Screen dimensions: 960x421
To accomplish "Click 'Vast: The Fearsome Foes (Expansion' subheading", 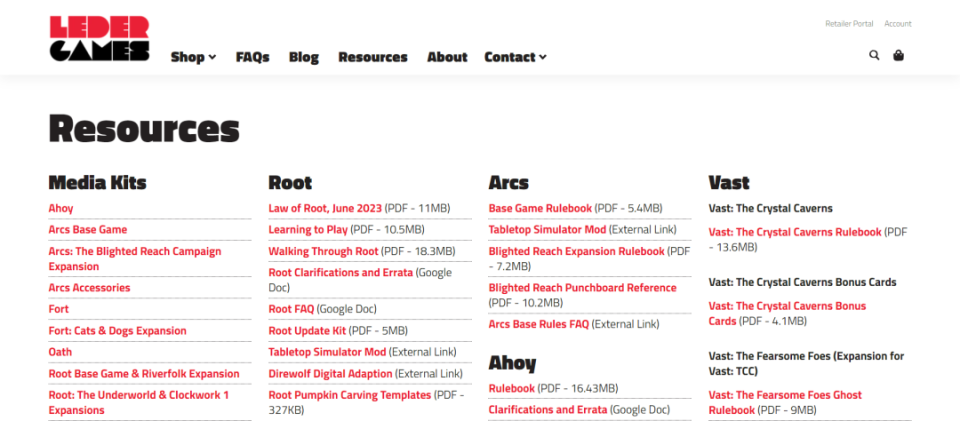I will 806,363.
